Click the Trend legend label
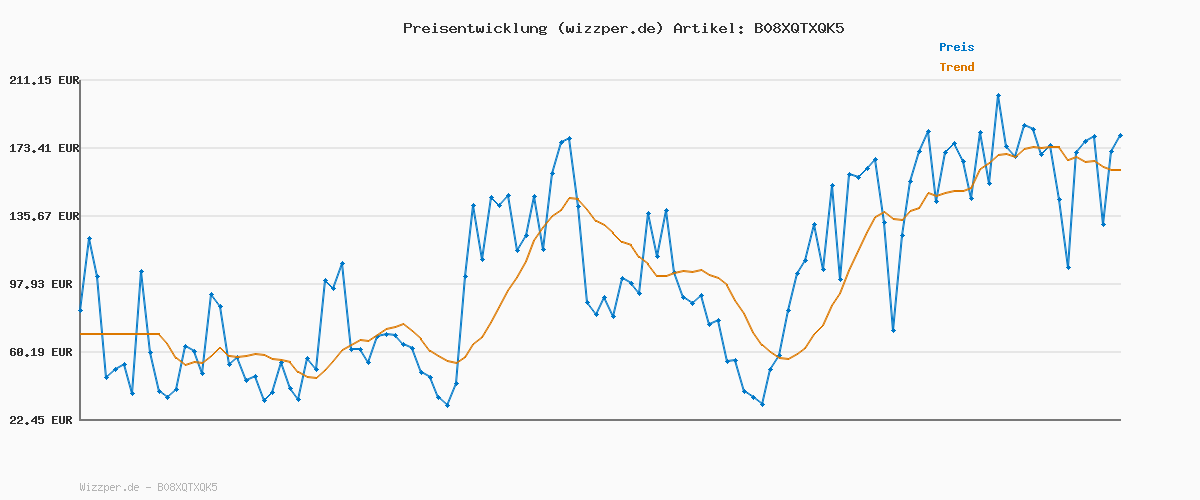This screenshot has width=1200, height=500. (x=956, y=68)
